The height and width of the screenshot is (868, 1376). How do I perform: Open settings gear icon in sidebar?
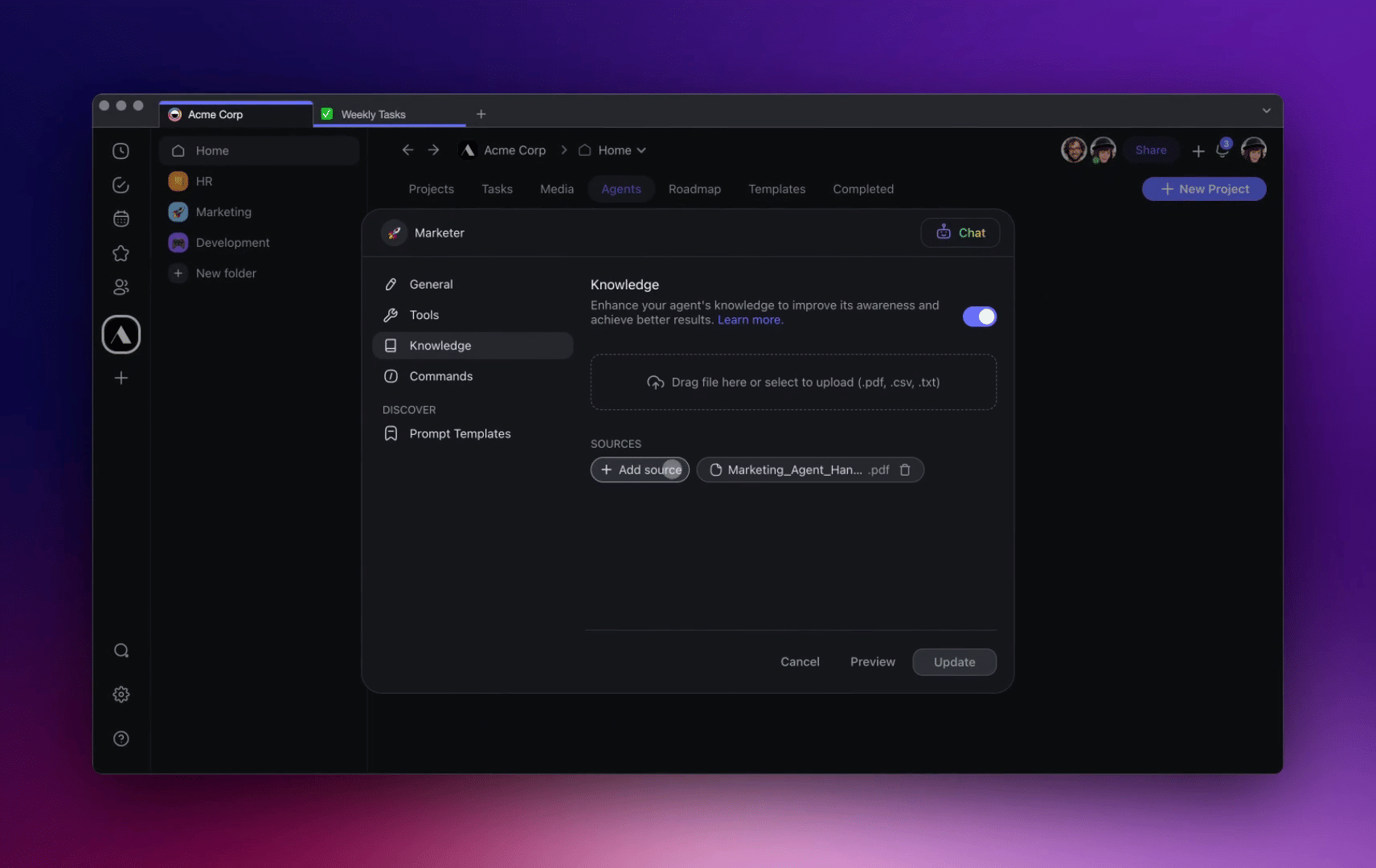coord(121,694)
